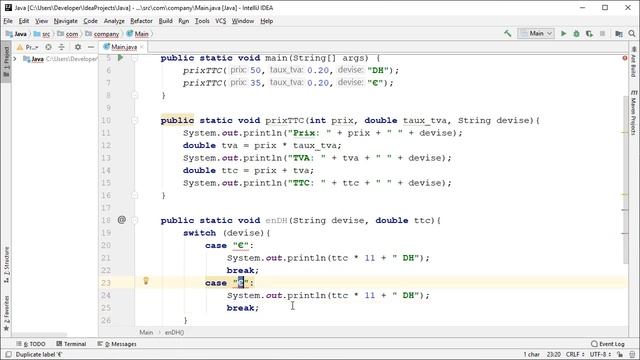
Task: Open the Refactor menu
Action: (x=141, y=21)
